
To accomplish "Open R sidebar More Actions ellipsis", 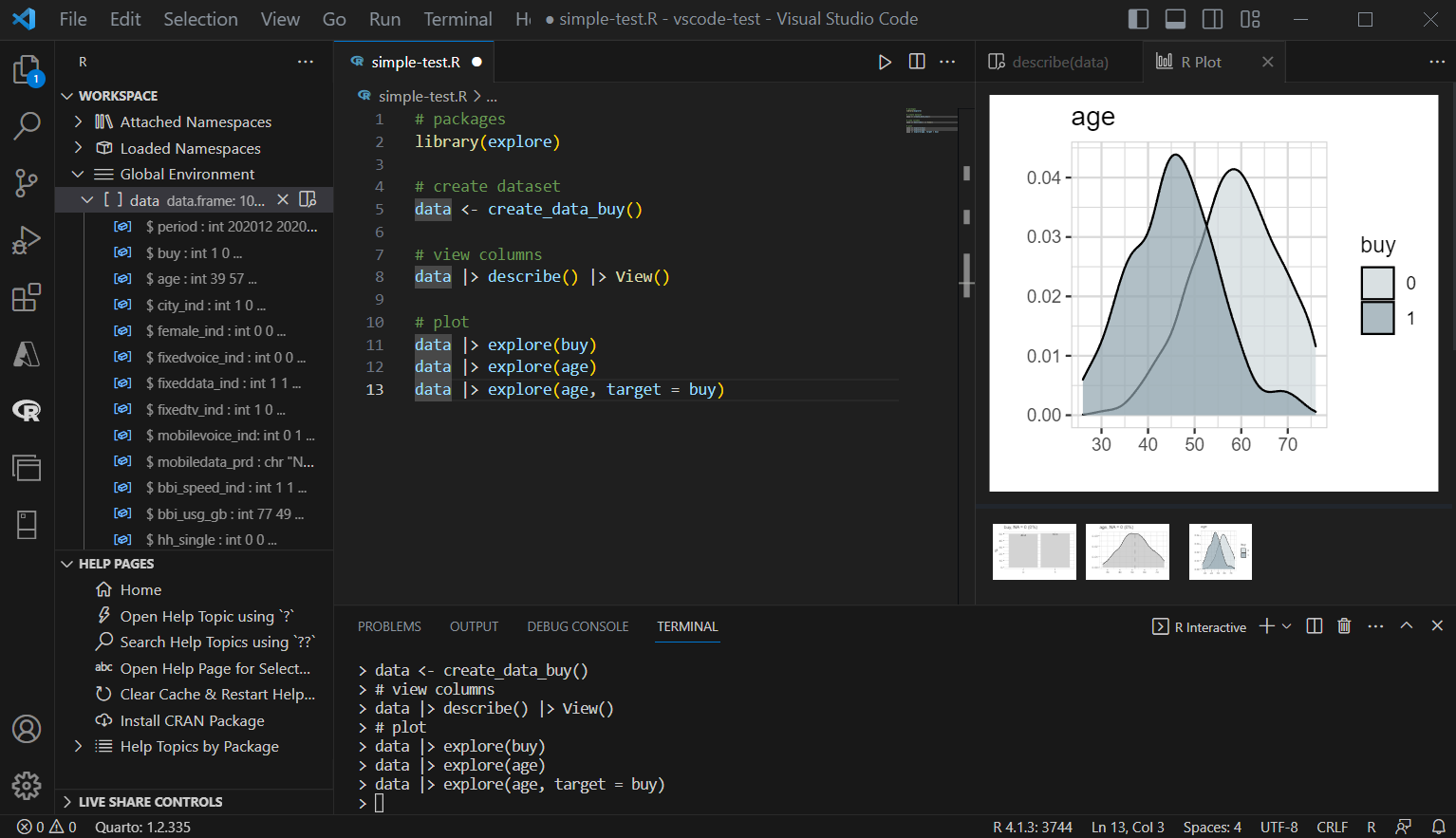I will click(x=306, y=62).
